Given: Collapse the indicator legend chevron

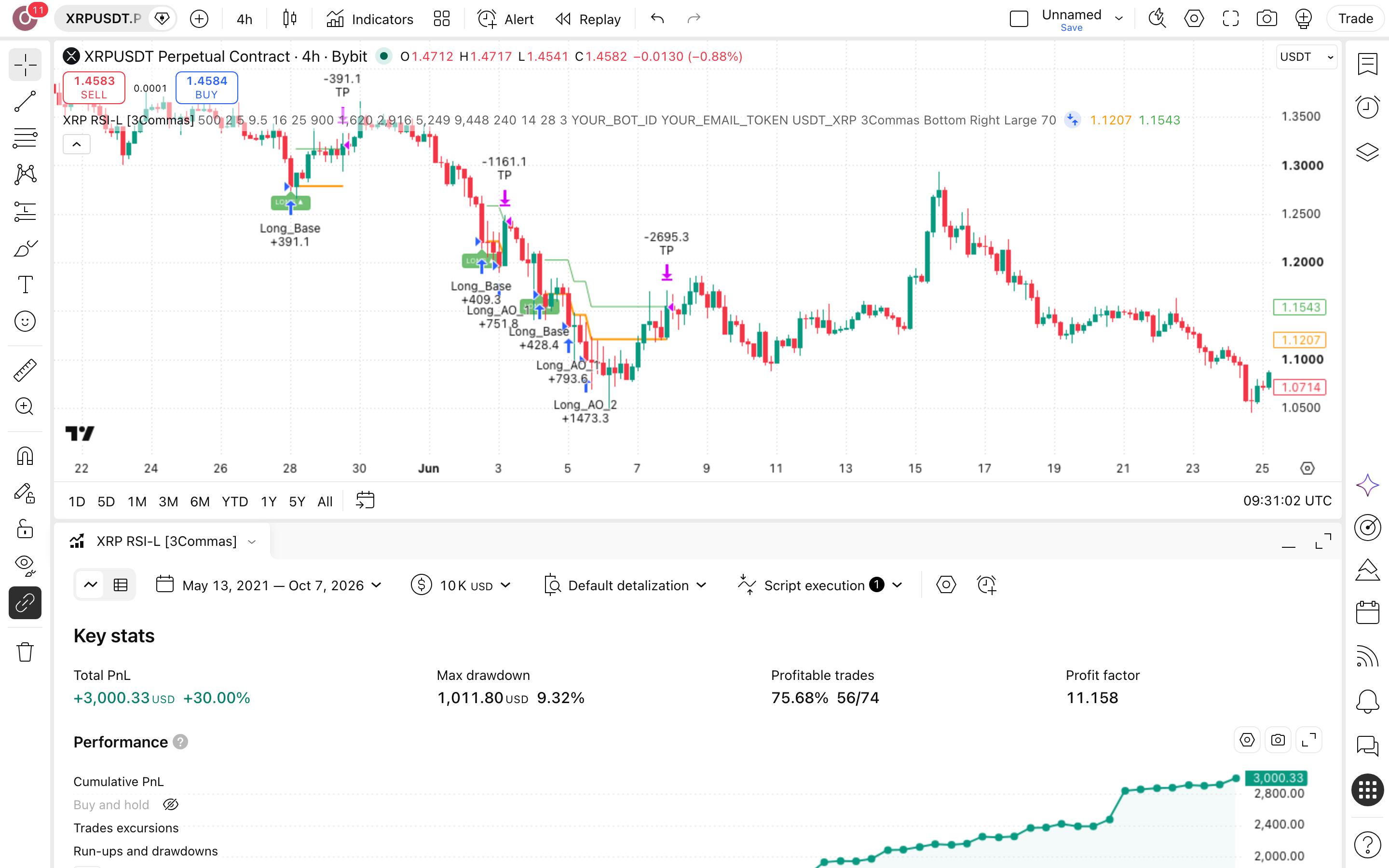Looking at the screenshot, I should pos(76,145).
